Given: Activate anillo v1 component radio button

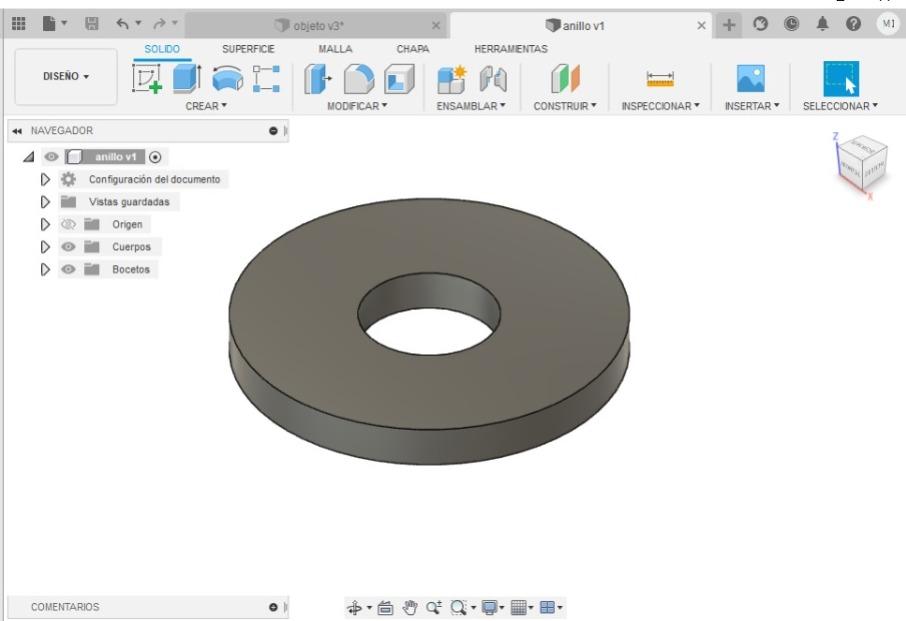Looking at the screenshot, I should (x=155, y=157).
